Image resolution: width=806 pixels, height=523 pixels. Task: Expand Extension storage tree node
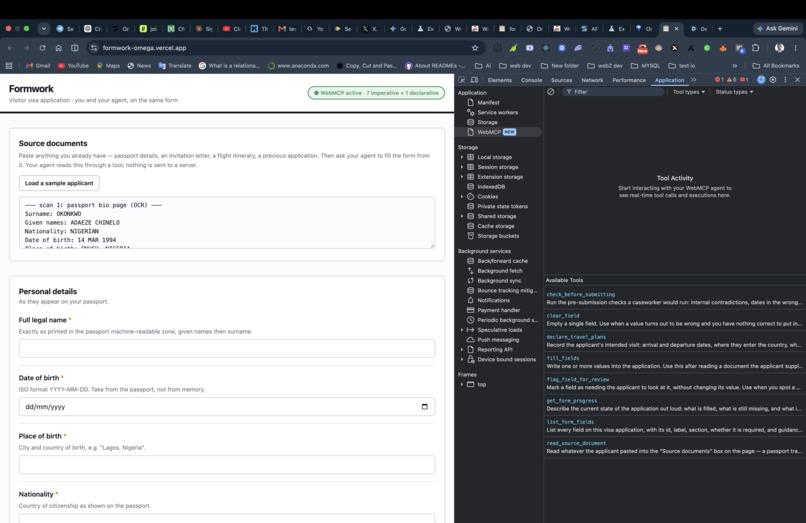tap(461, 176)
